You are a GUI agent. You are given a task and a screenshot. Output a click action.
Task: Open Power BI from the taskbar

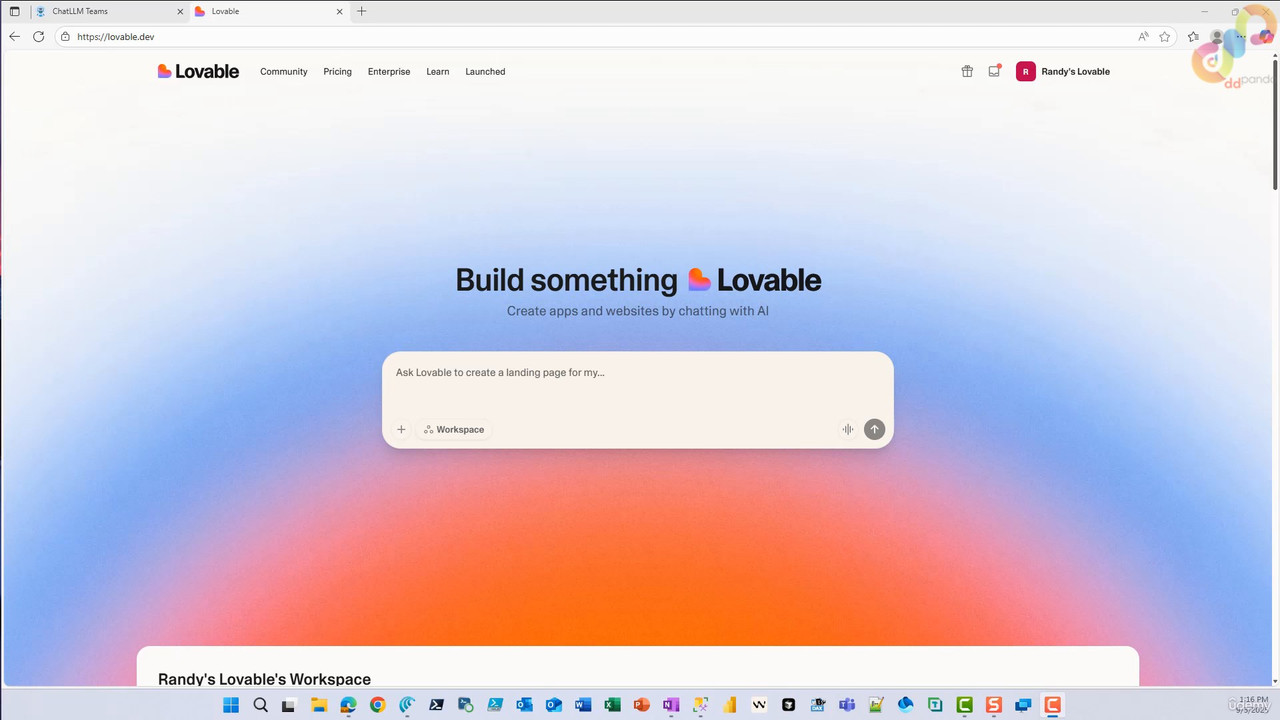pyautogui.click(x=730, y=705)
